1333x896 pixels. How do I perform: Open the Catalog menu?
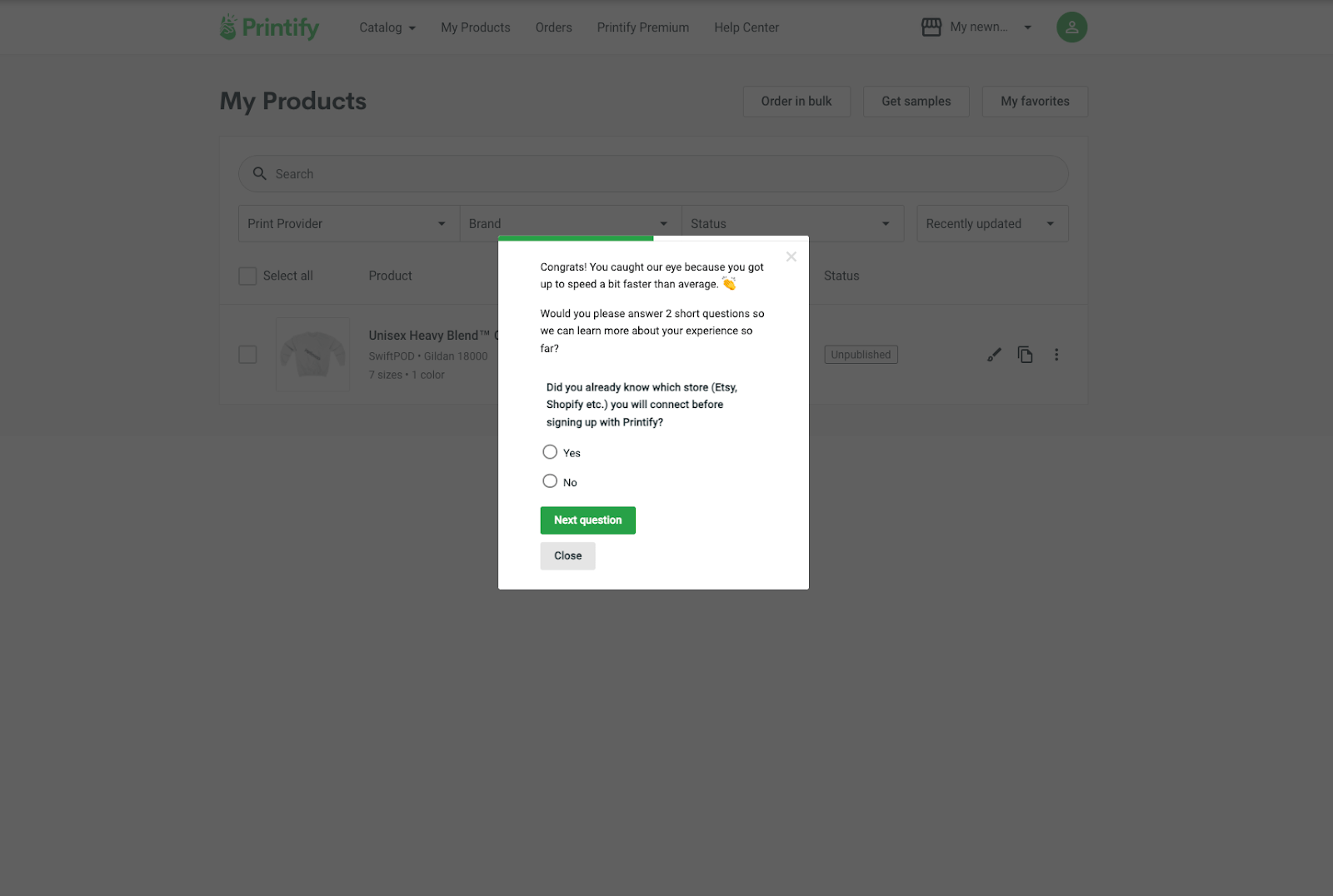[387, 27]
